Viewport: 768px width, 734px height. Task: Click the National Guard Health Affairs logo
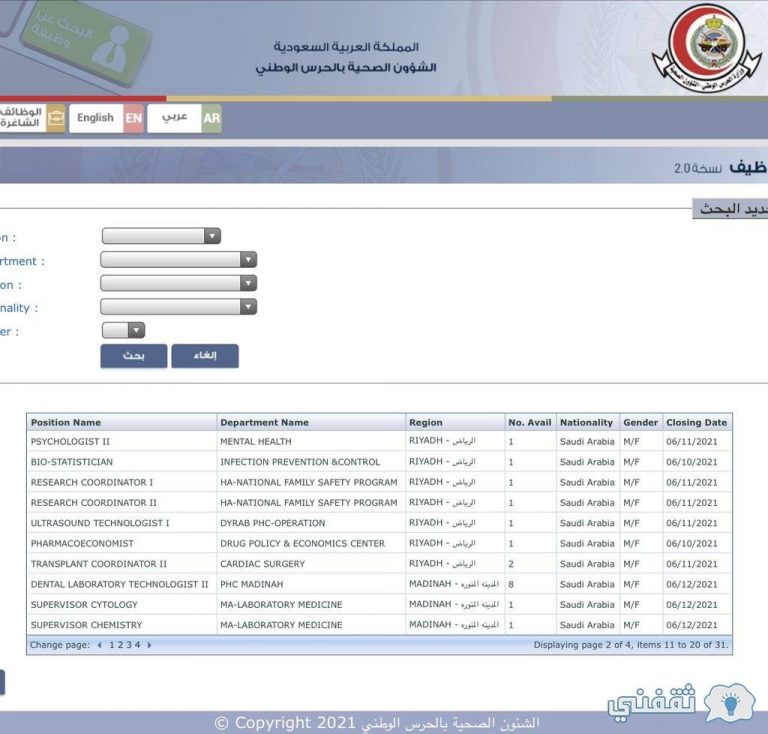click(707, 49)
